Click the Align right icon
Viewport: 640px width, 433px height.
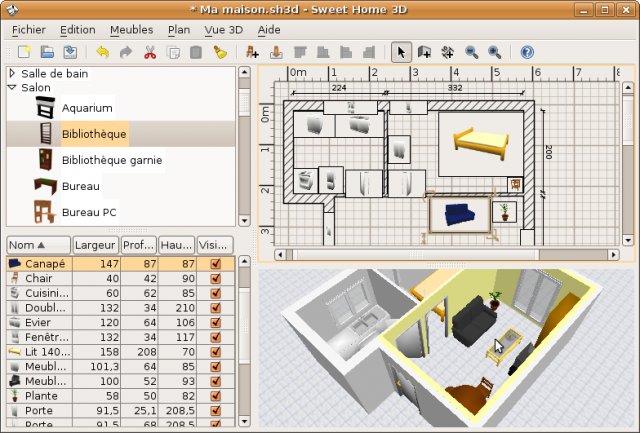pos(369,52)
